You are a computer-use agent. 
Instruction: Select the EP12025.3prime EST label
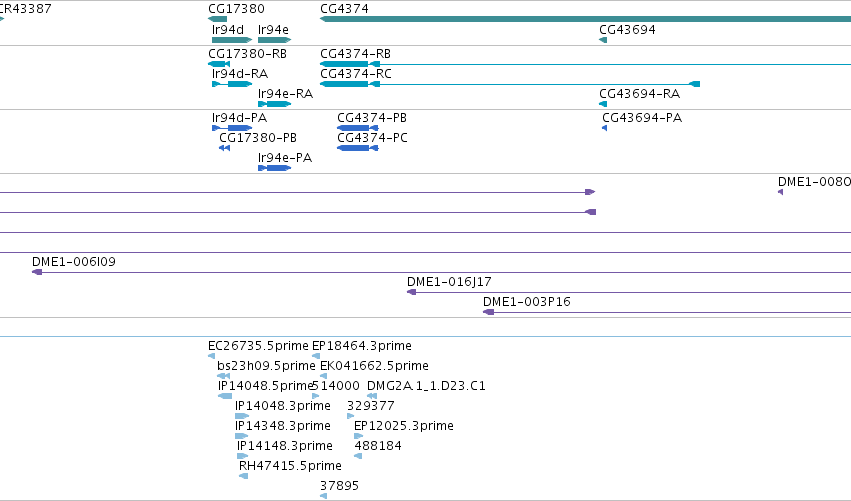pyautogui.click(x=404, y=426)
